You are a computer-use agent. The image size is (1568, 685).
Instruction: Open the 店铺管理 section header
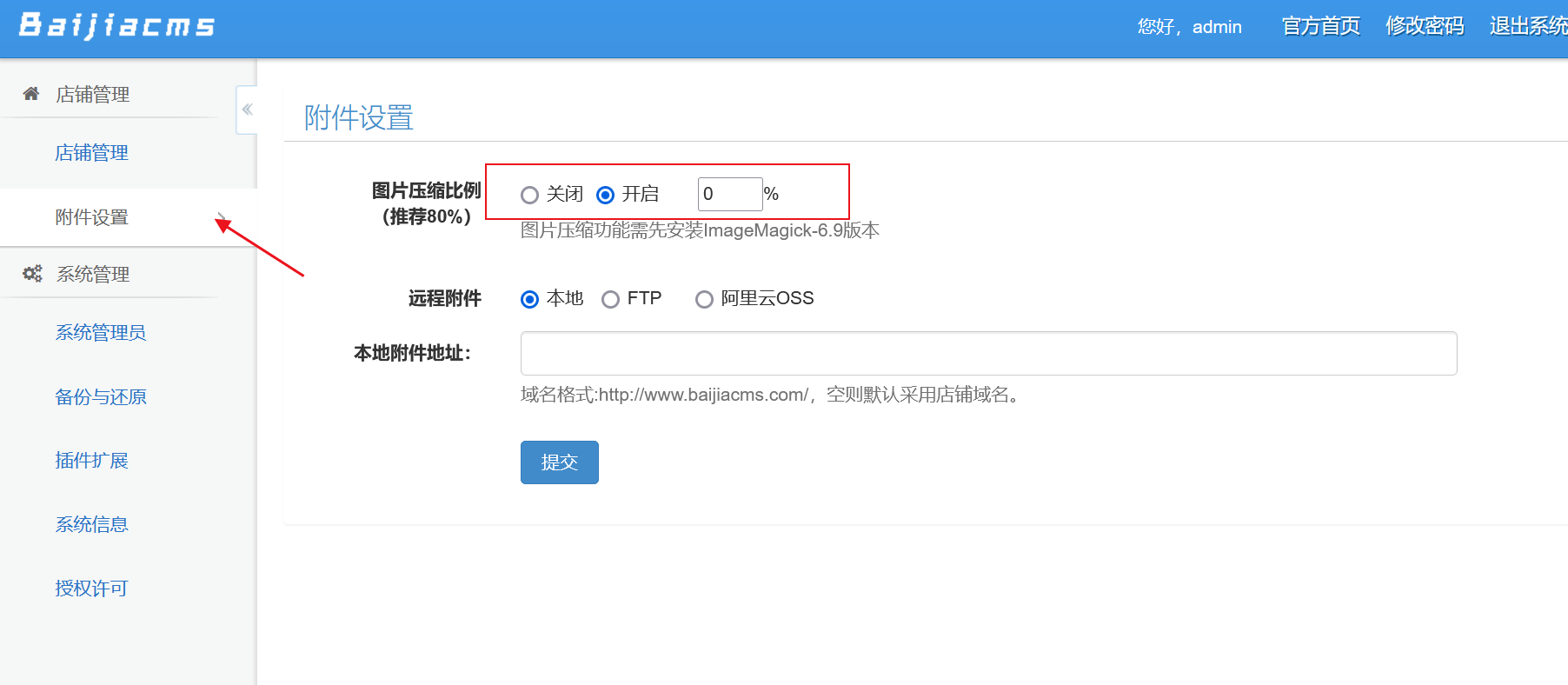pyautogui.click(x=93, y=95)
